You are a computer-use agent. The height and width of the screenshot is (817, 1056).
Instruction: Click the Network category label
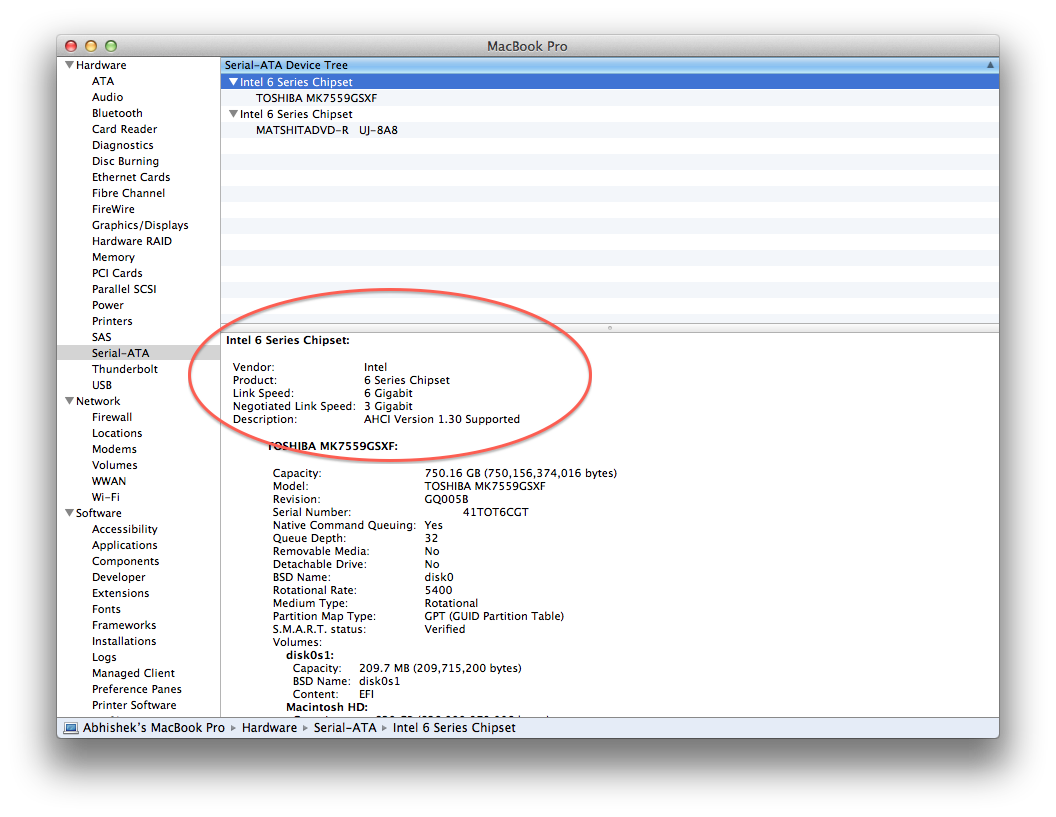point(98,401)
